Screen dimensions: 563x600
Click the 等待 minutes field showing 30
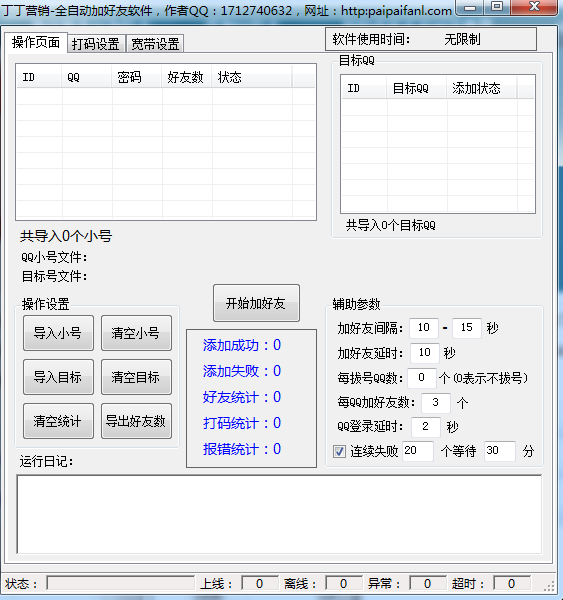(x=499, y=451)
